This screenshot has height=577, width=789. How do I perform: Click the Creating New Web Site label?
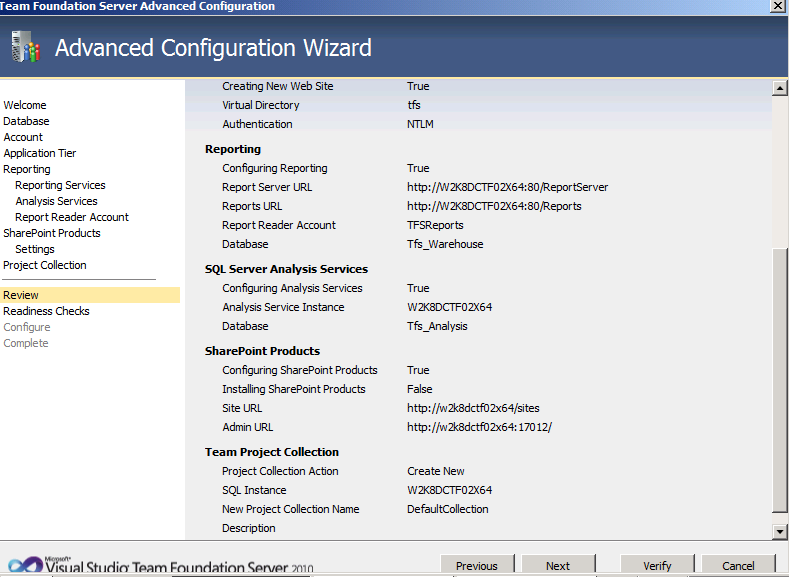coord(278,86)
